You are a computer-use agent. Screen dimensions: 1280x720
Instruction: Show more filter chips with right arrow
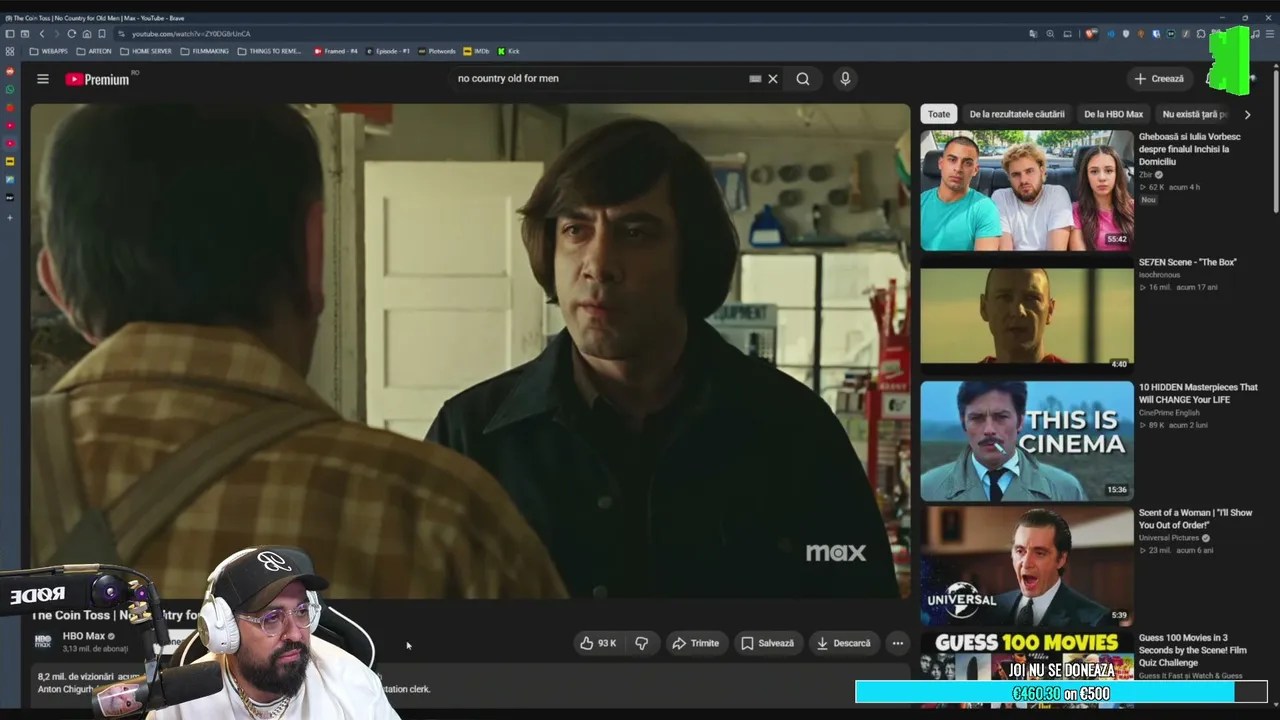click(x=1247, y=114)
